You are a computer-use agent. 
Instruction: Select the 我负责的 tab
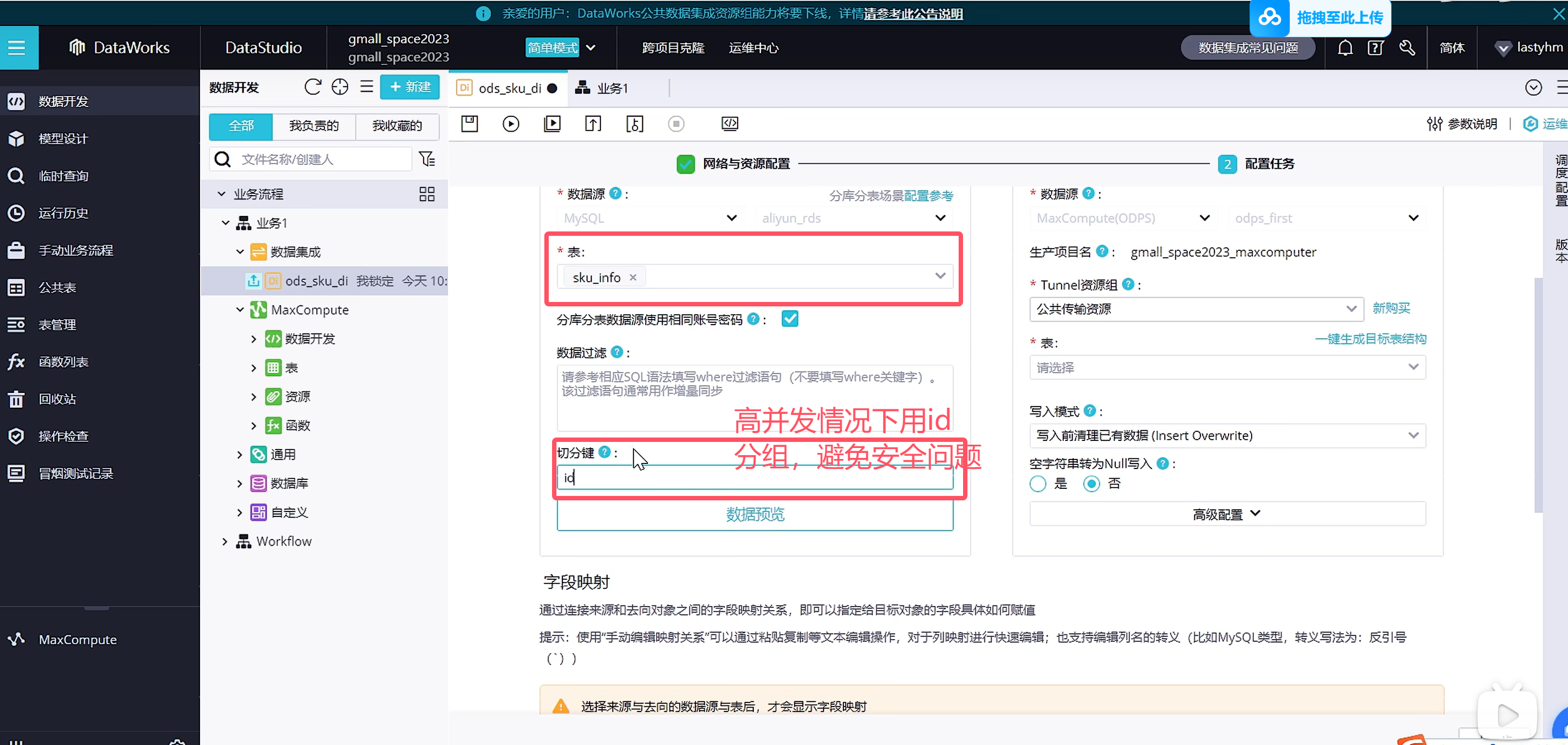click(x=313, y=126)
